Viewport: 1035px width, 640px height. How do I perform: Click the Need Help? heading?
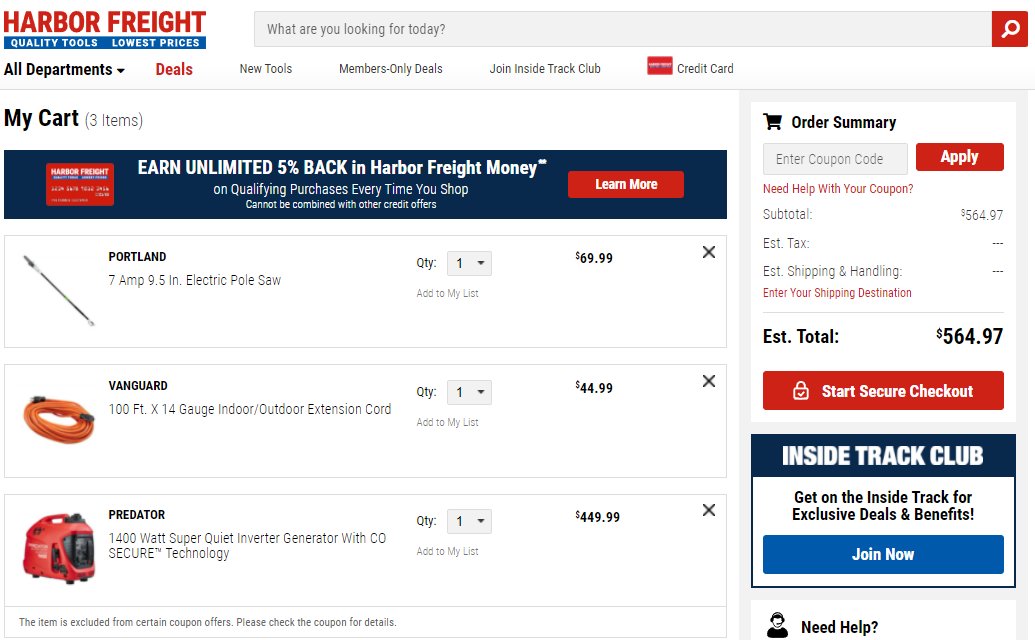point(840,627)
